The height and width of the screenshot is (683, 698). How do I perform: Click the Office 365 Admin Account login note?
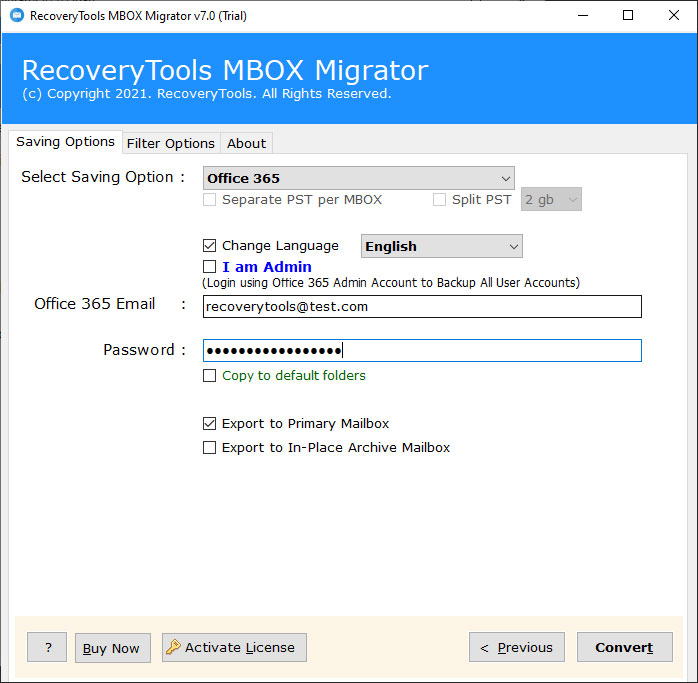point(391,283)
